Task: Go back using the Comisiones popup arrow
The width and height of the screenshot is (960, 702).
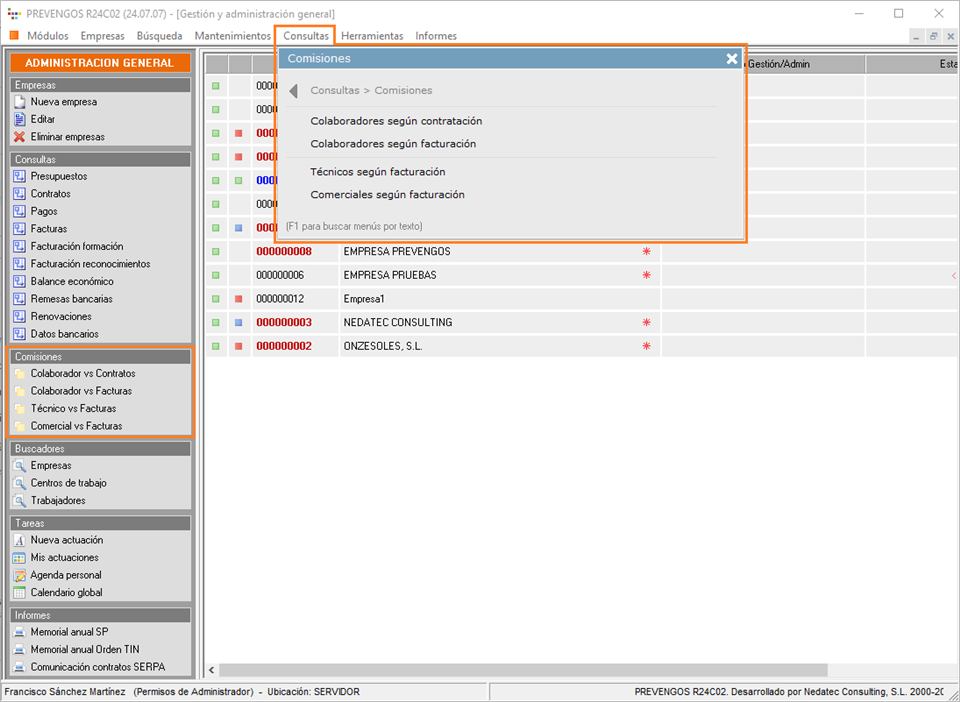Action: pos(293,91)
